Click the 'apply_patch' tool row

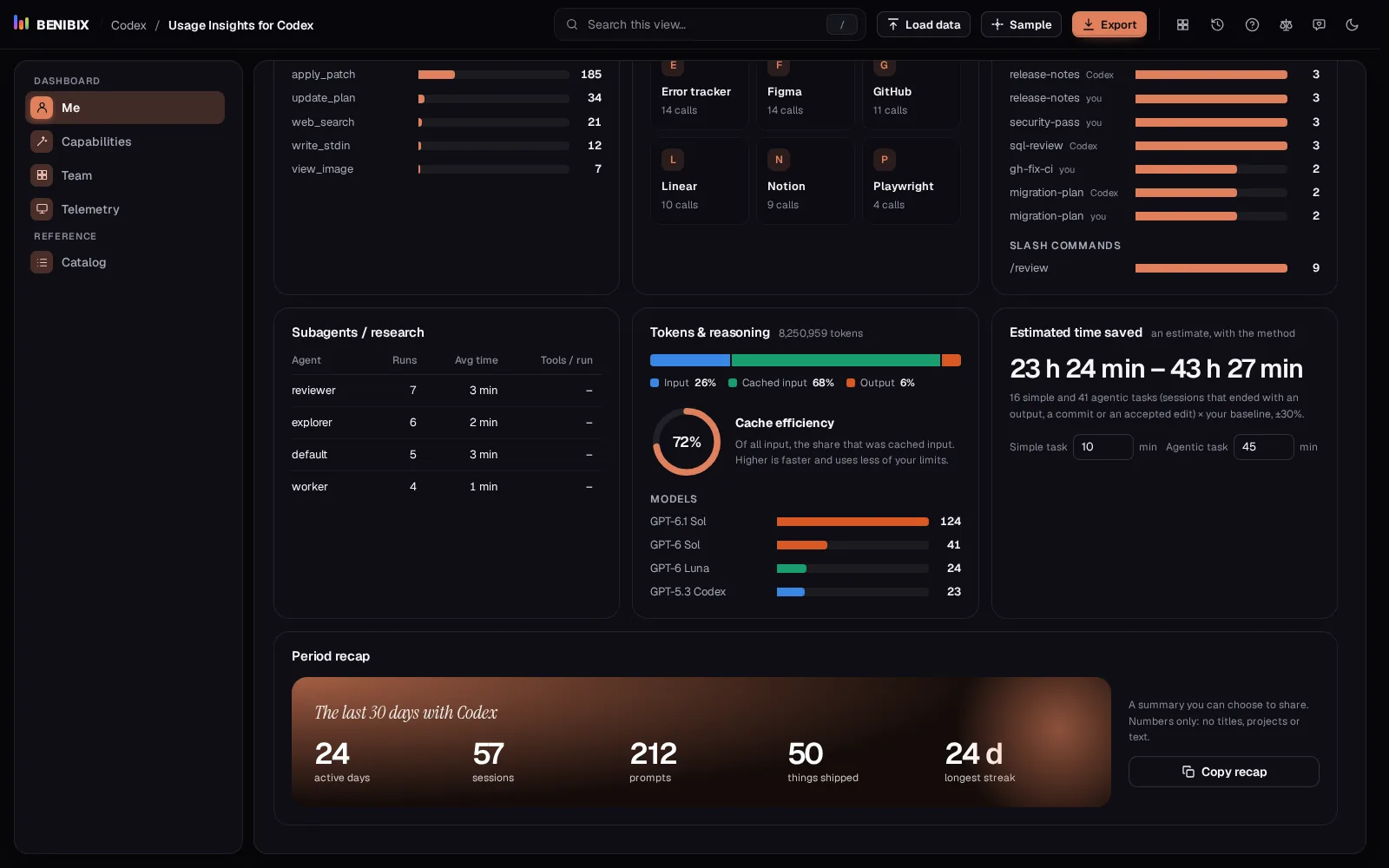pos(446,75)
